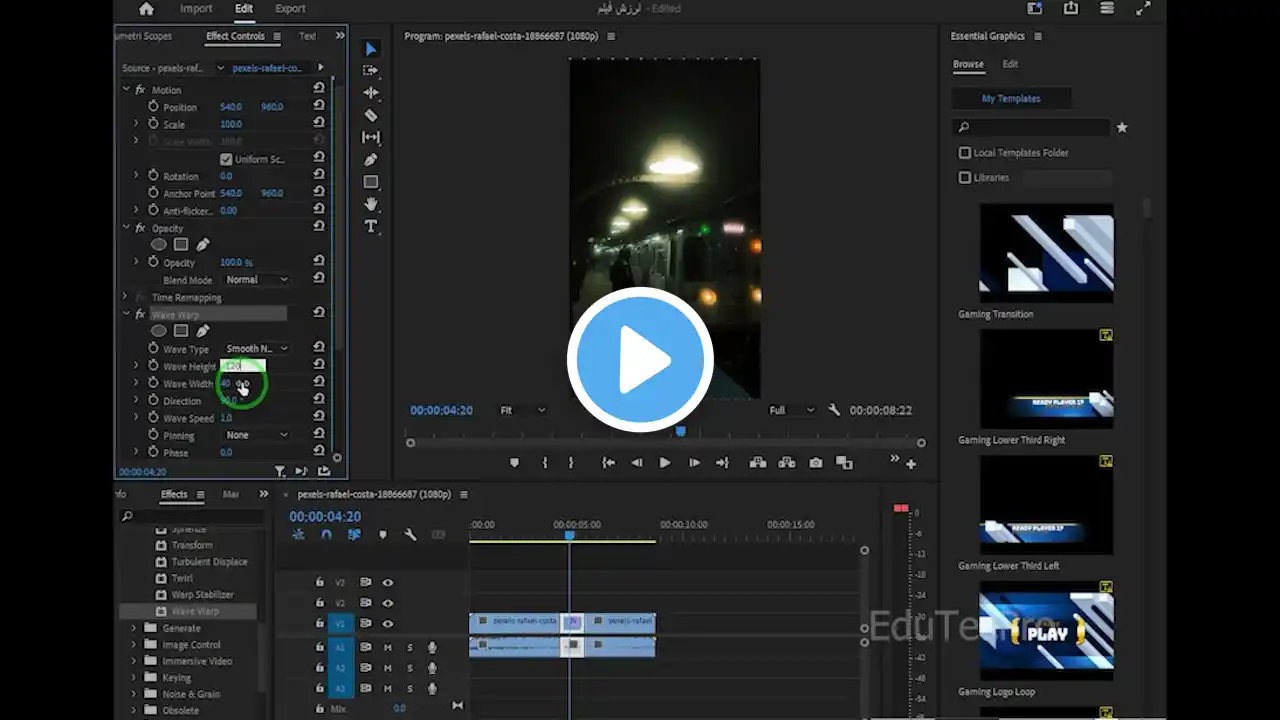This screenshot has height=720, width=1280.
Task: Open the Edit tab in Essential Graphics
Action: tap(1010, 64)
